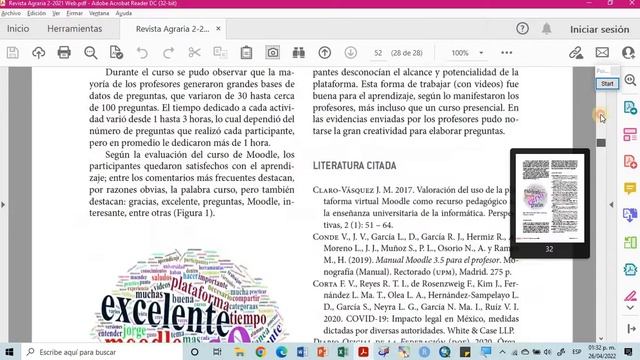Open the notifications bell icon
The width and height of the screenshot is (640, 360).
[x=547, y=29]
